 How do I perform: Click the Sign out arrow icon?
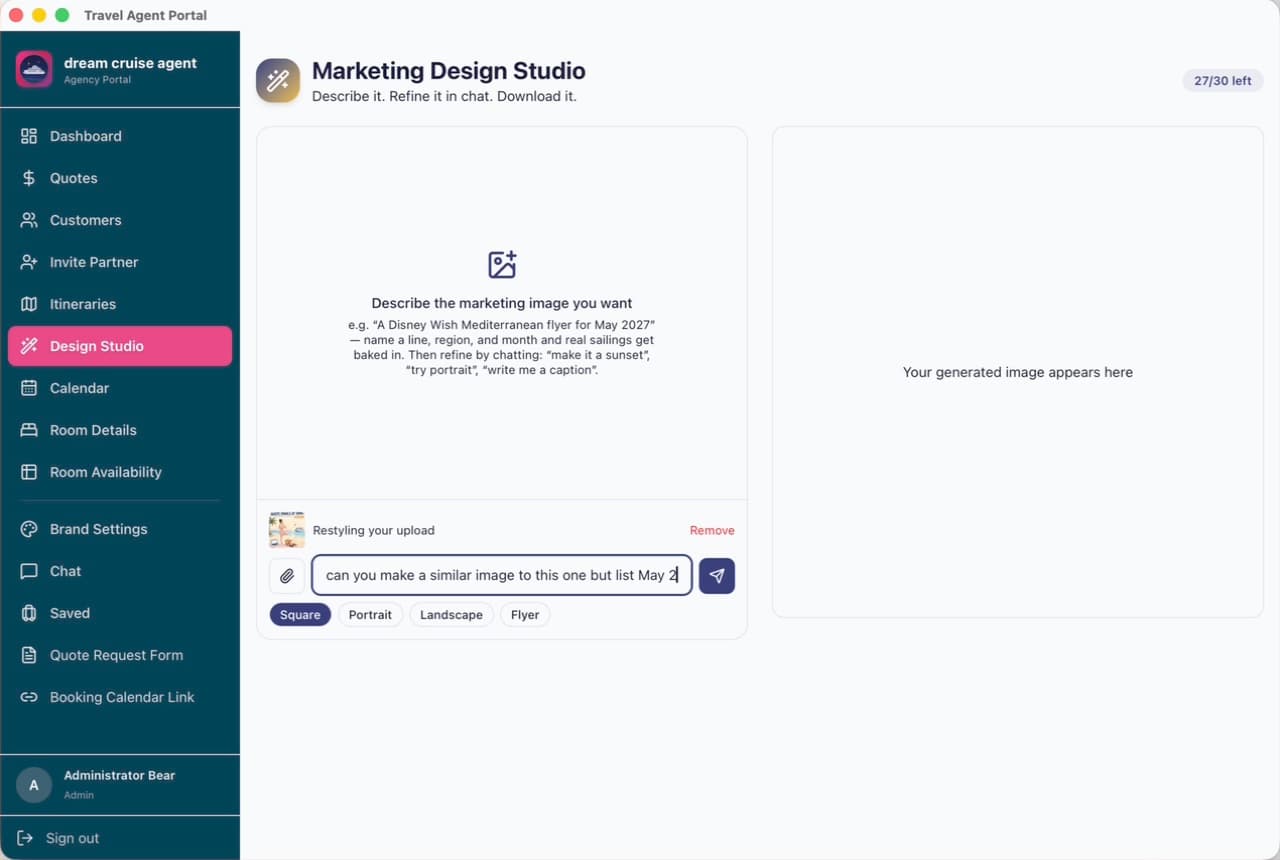[26, 838]
